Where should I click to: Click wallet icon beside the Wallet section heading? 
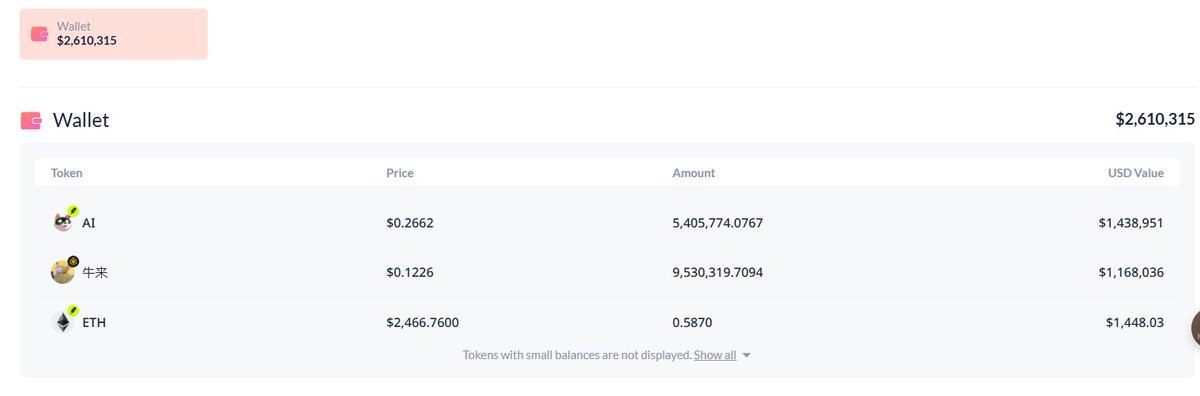[x=31, y=120]
